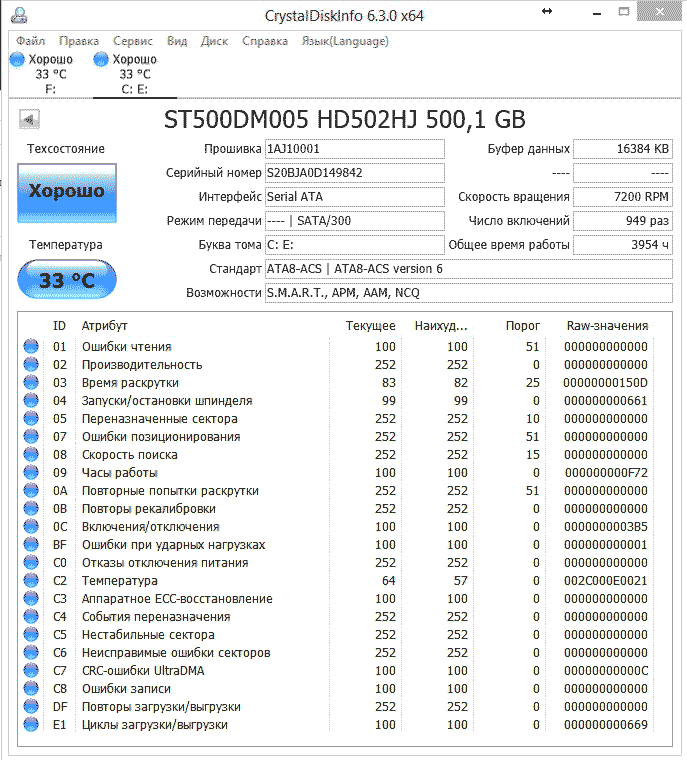Click the status orb for Переназначенные сектора
Viewport: 687px width, 760px height.
tap(31, 418)
